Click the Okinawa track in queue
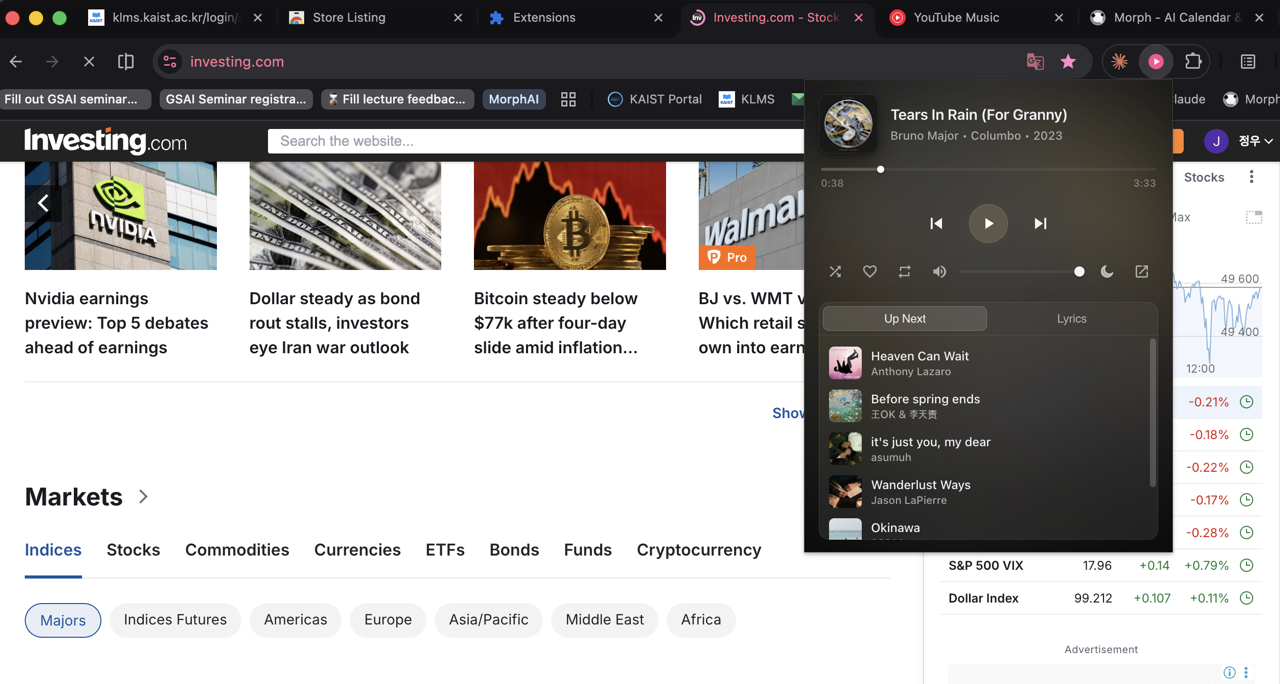 tap(986, 528)
